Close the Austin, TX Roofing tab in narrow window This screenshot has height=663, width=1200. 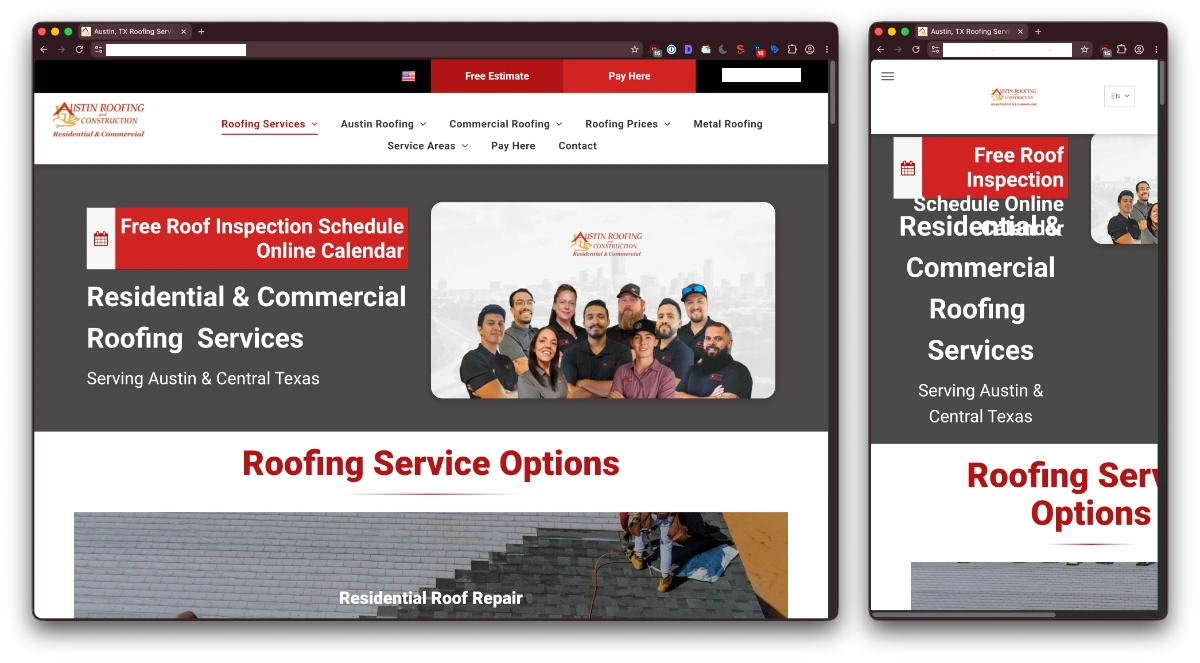click(x=1020, y=31)
